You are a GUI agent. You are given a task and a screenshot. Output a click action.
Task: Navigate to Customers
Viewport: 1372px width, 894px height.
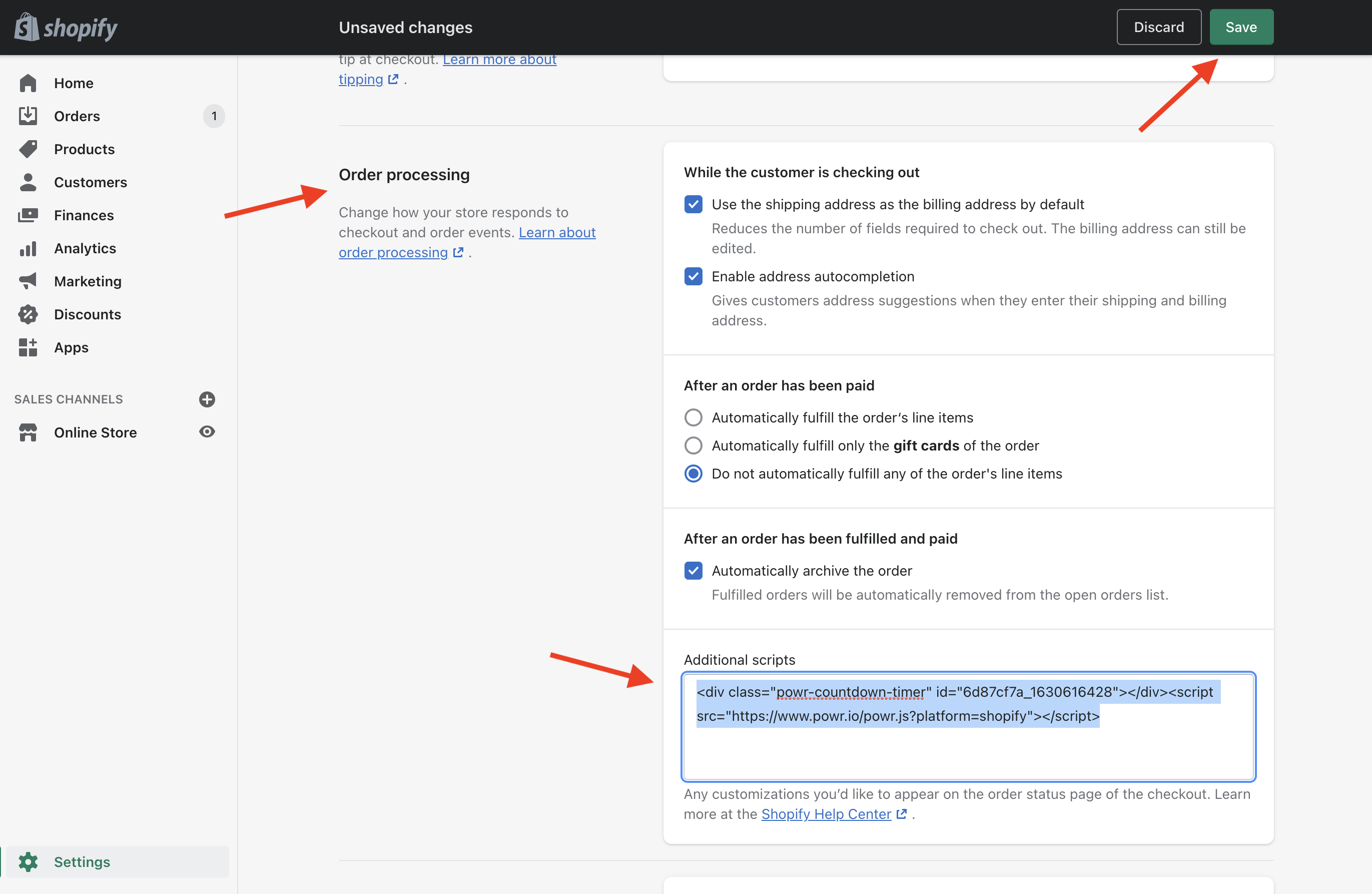(x=91, y=182)
